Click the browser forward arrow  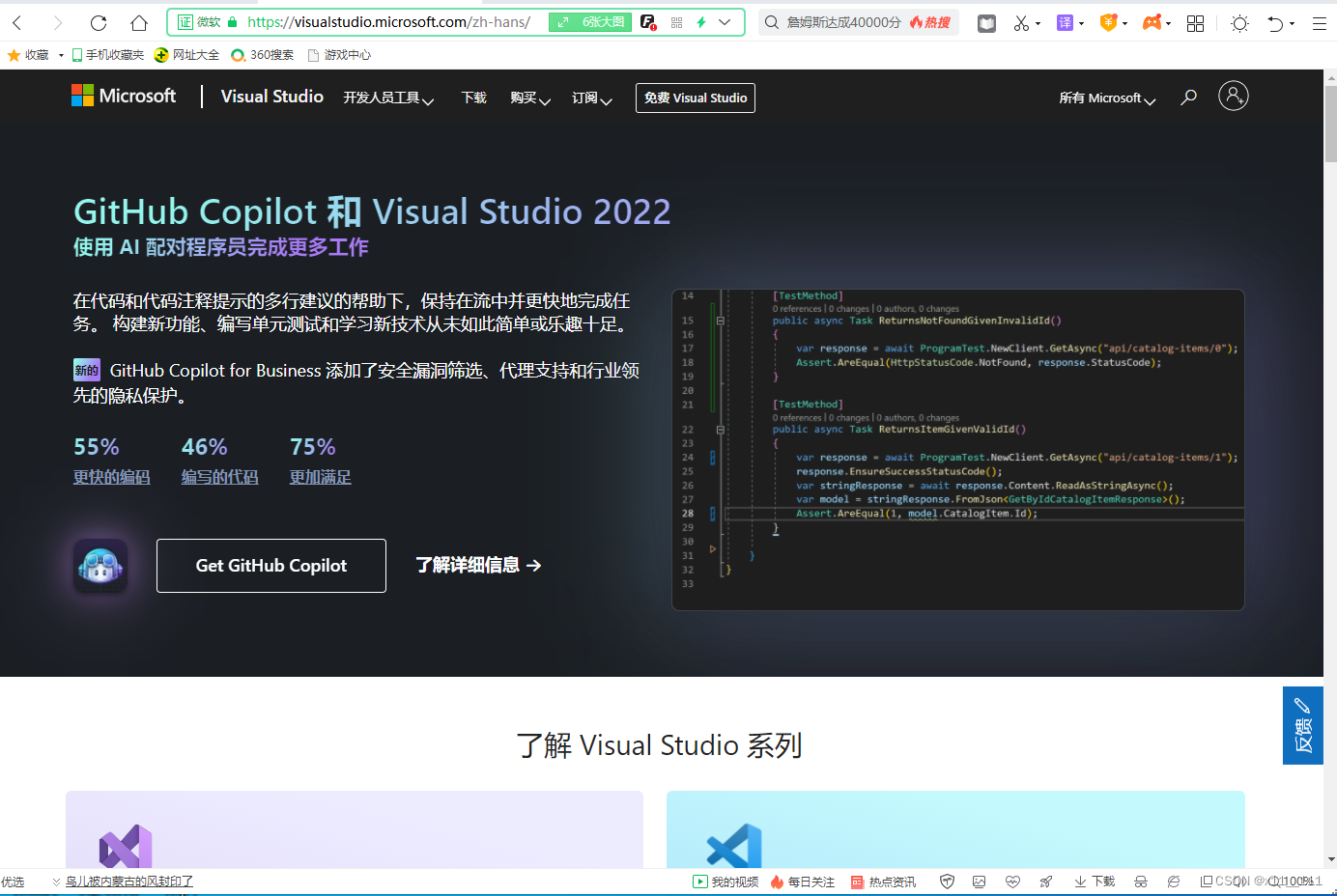click(x=57, y=22)
